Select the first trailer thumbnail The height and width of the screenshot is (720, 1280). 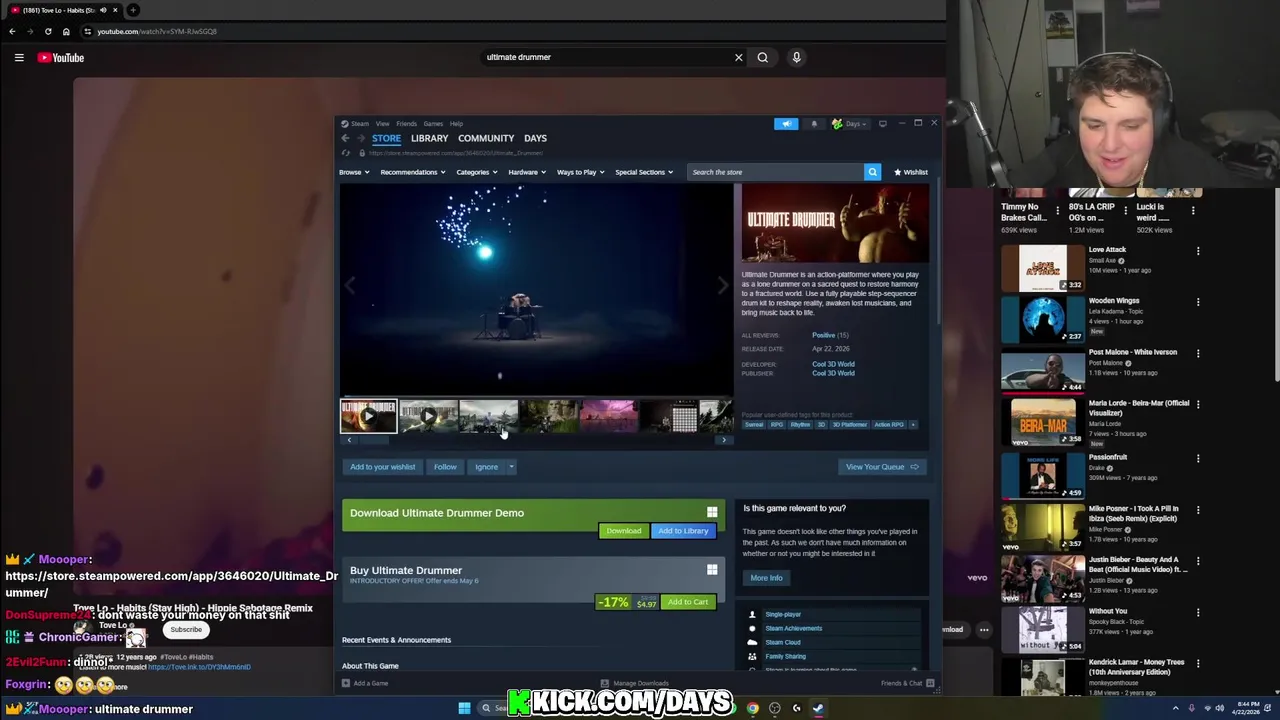(x=368, y=416)
